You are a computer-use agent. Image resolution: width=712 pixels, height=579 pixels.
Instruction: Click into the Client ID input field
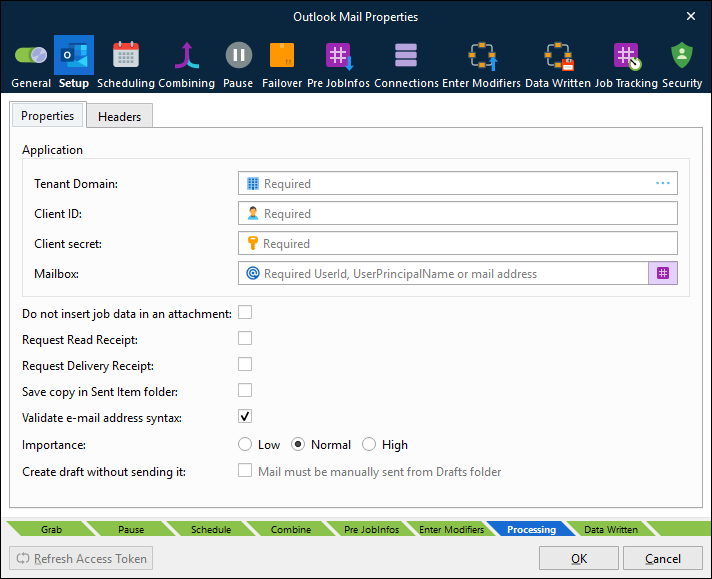pyautogui.click(x=458, y=213)
